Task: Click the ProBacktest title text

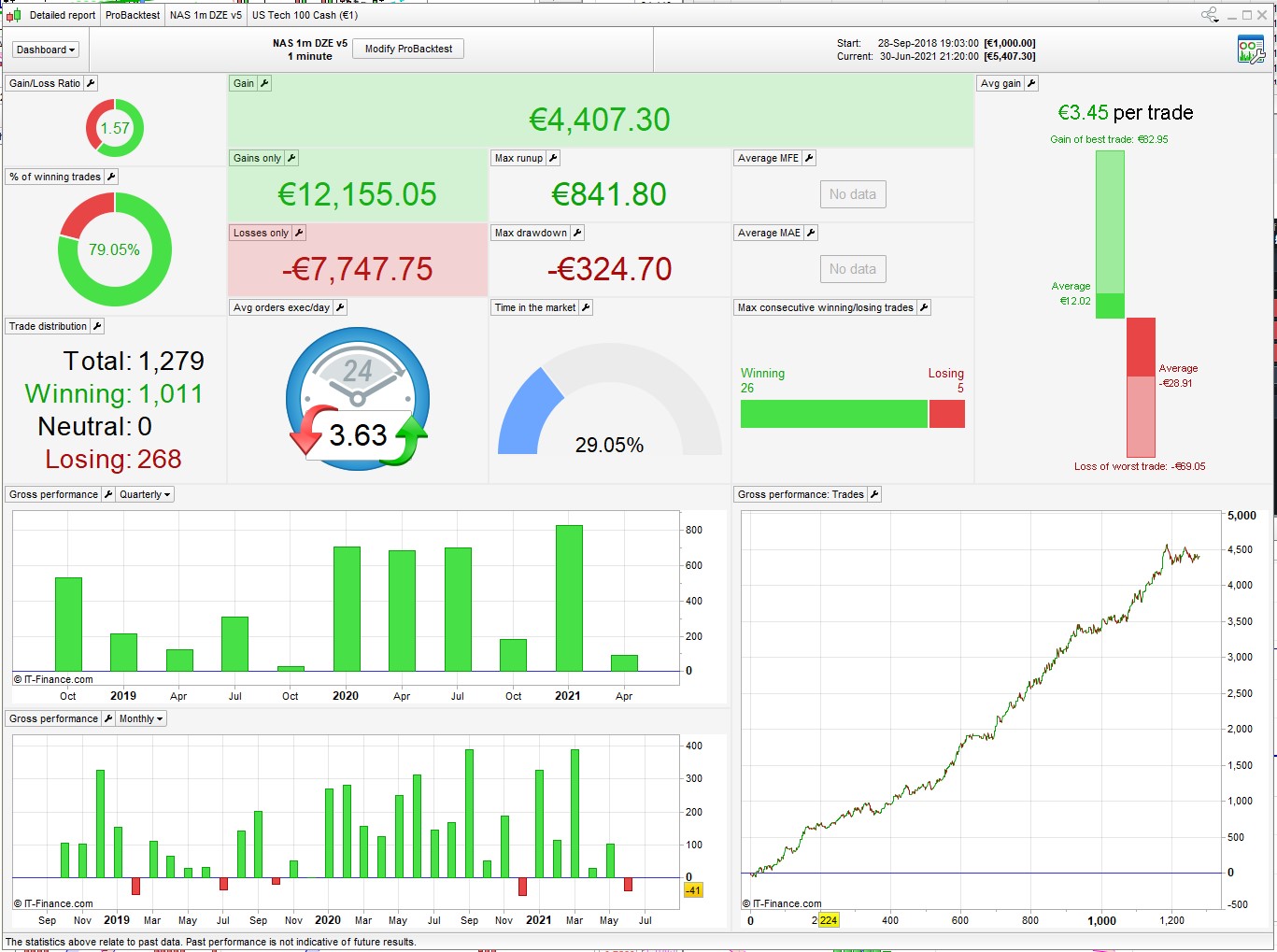Action: pos(133,15)
